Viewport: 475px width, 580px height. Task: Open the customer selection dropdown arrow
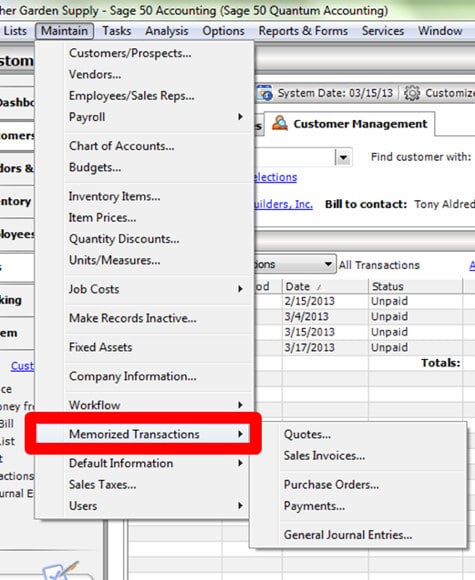pyautogui.click(x=343, y=158)
